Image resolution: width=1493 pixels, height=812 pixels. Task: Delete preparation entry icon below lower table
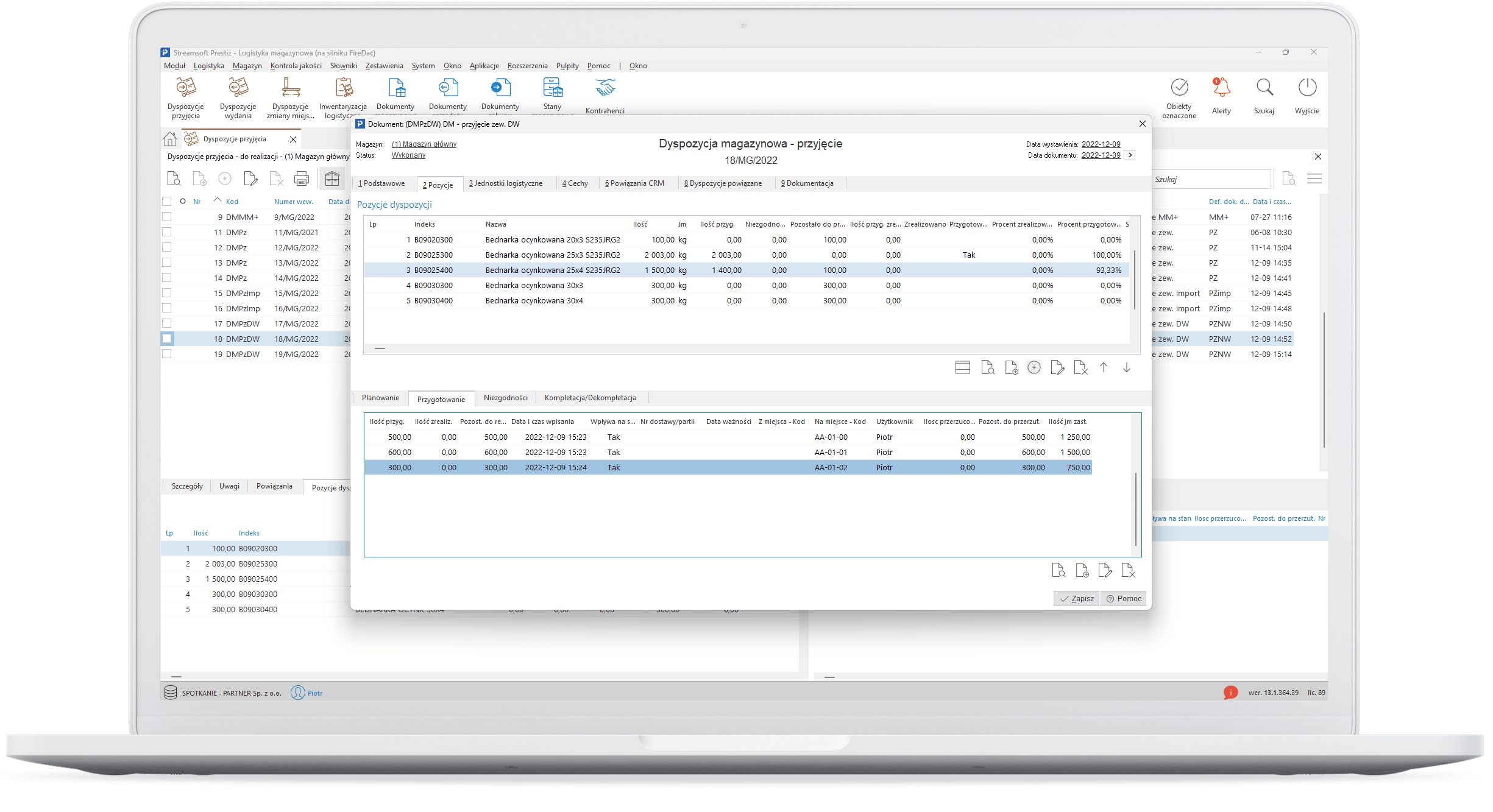pyautogui.click(x=1129, y=571)
